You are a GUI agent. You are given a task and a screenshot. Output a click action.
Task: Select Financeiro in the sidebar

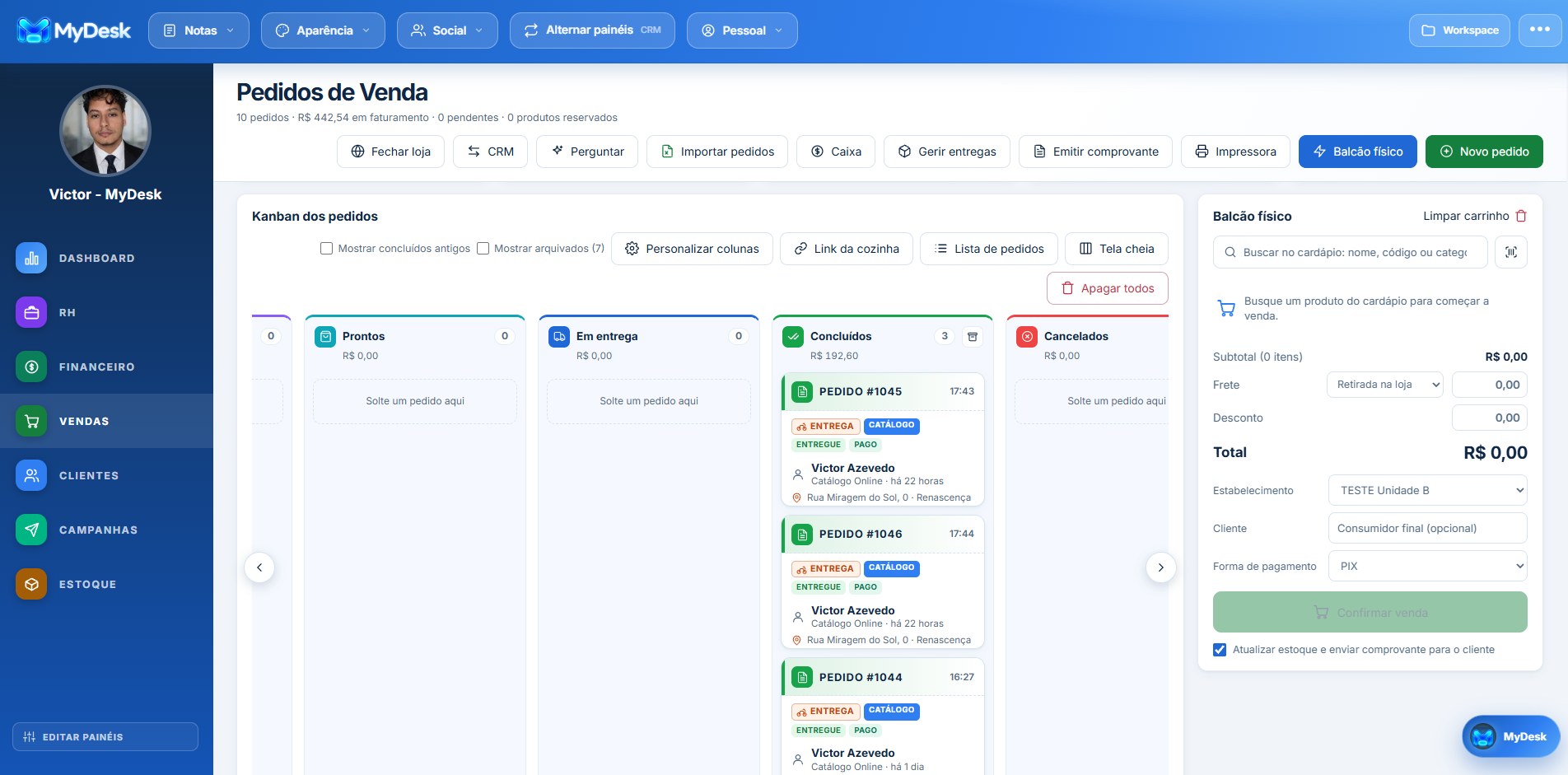pyautogui.click(x=106, y=366)
